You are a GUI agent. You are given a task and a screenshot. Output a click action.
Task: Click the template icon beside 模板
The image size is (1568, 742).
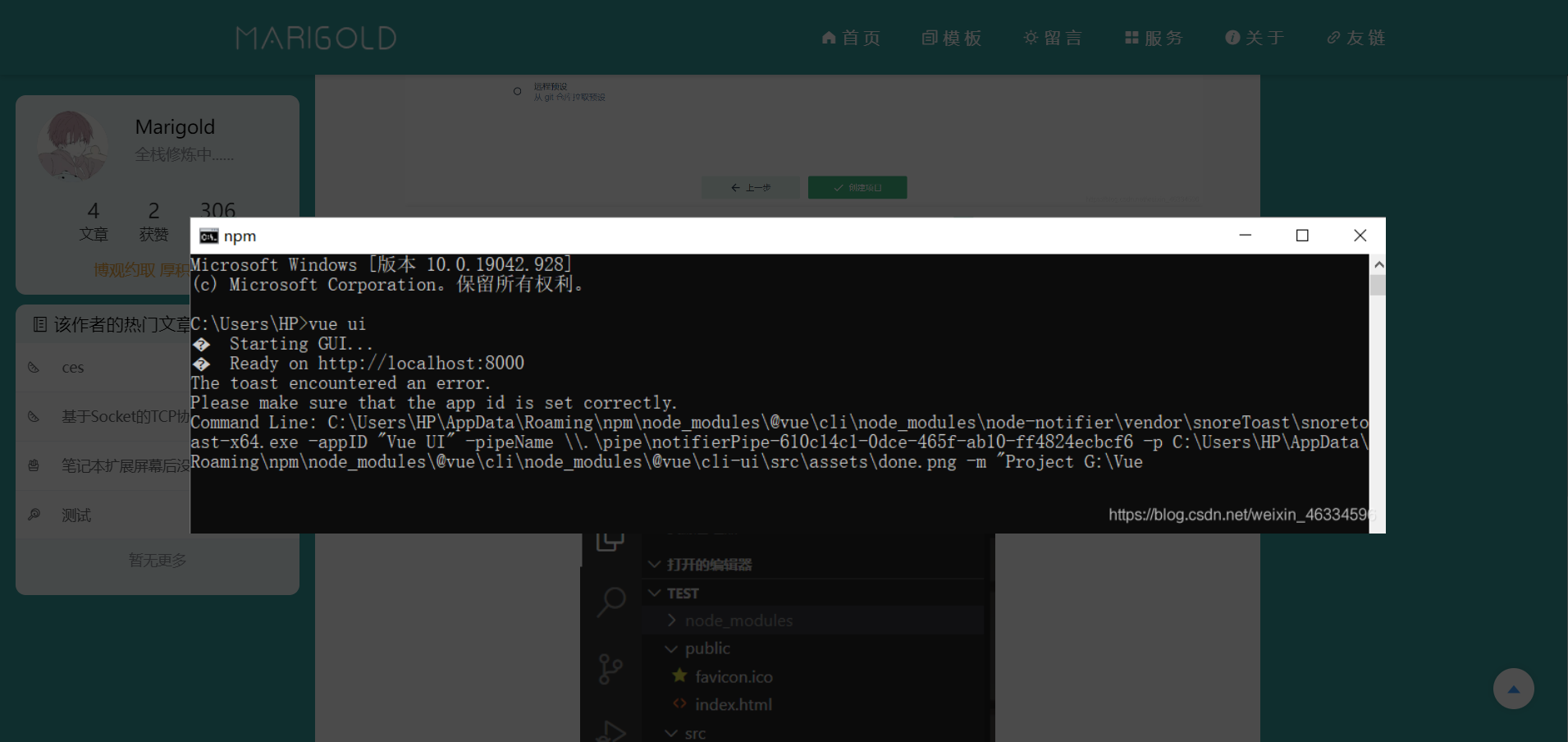point(930,38)
